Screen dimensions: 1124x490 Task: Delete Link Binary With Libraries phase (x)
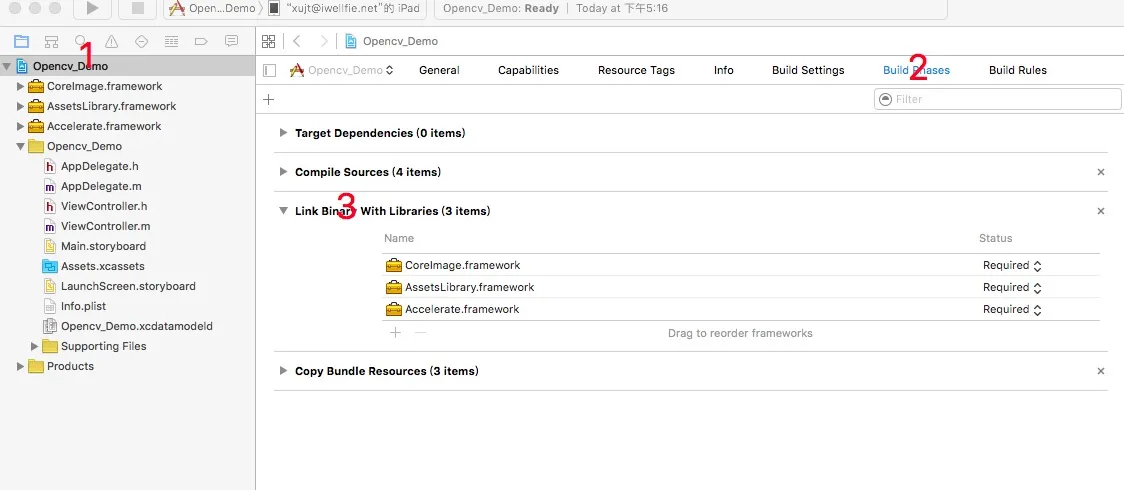1101,211
